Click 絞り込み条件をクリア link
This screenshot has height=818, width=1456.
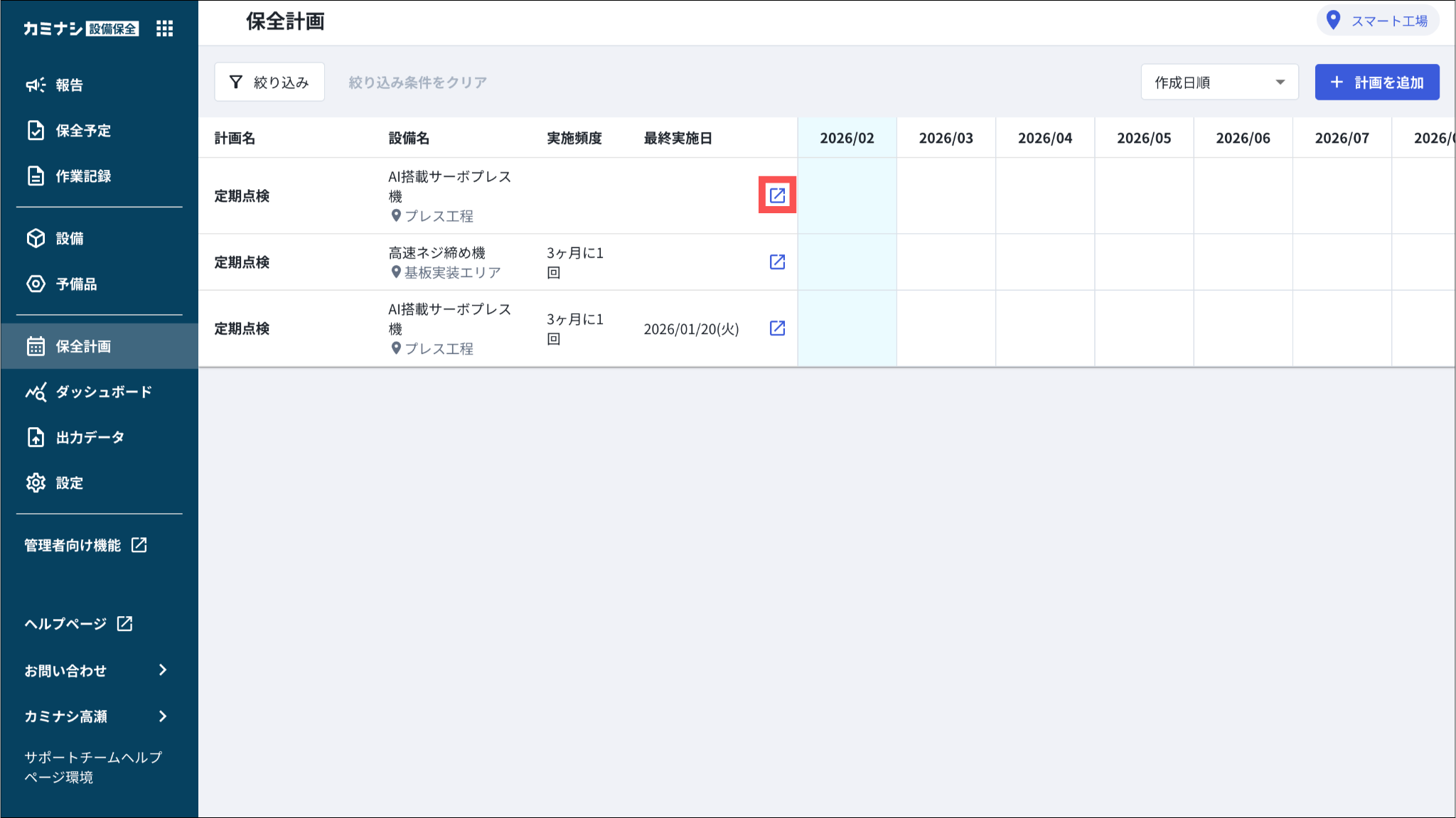click(417, 82)
